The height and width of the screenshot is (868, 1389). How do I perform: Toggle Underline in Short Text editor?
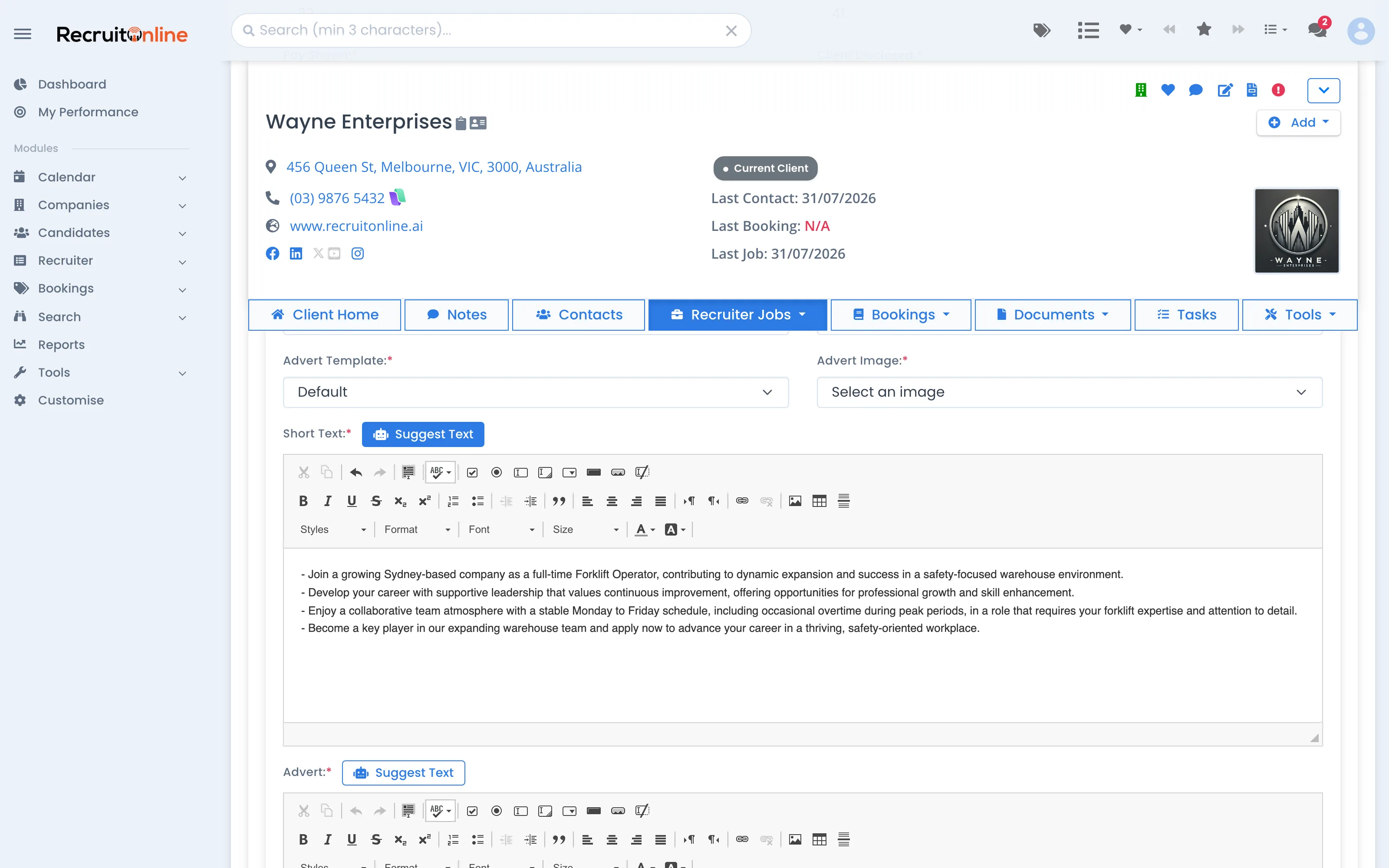(352, 501)
